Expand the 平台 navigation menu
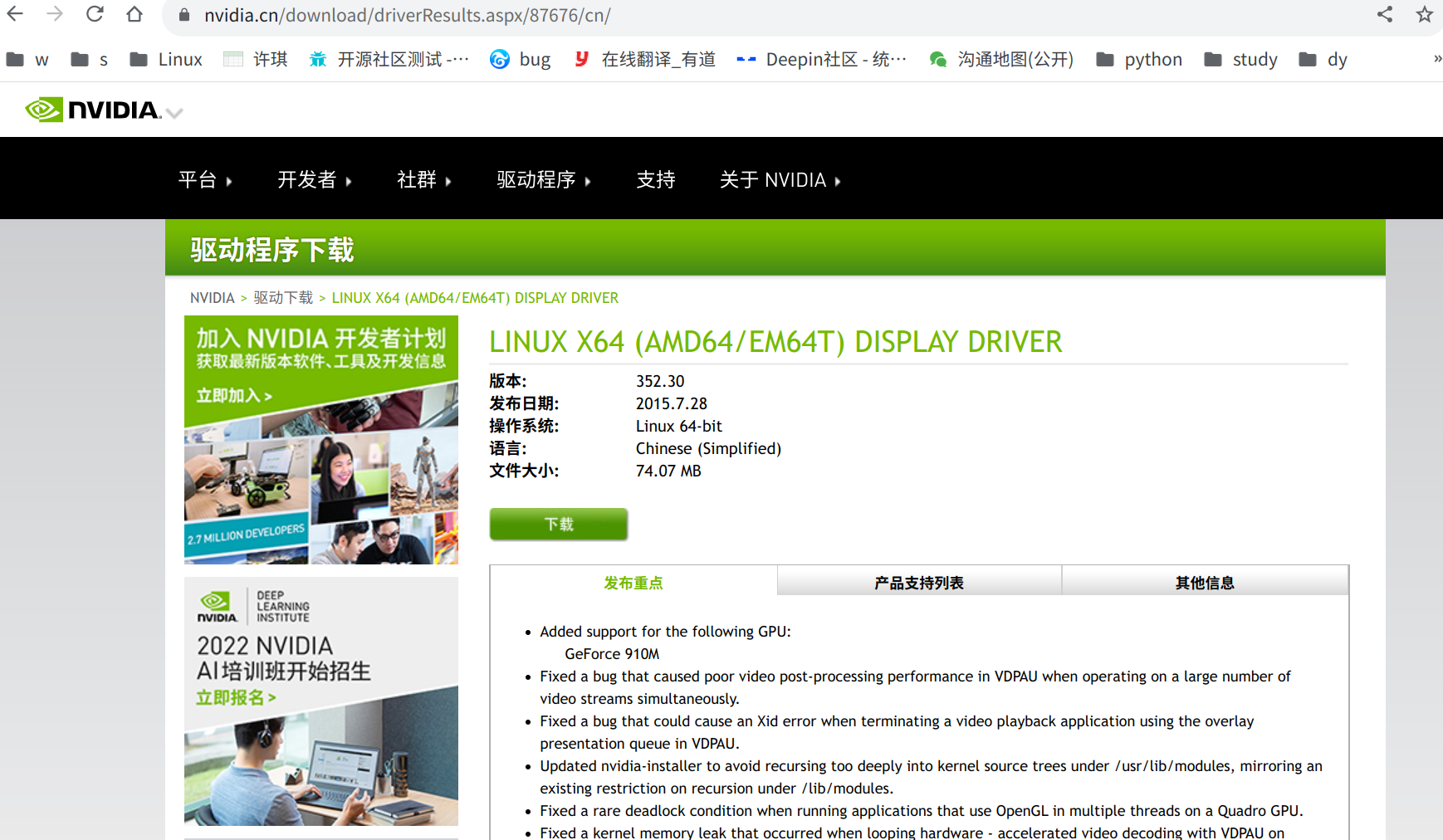 (x=205, y=180)
